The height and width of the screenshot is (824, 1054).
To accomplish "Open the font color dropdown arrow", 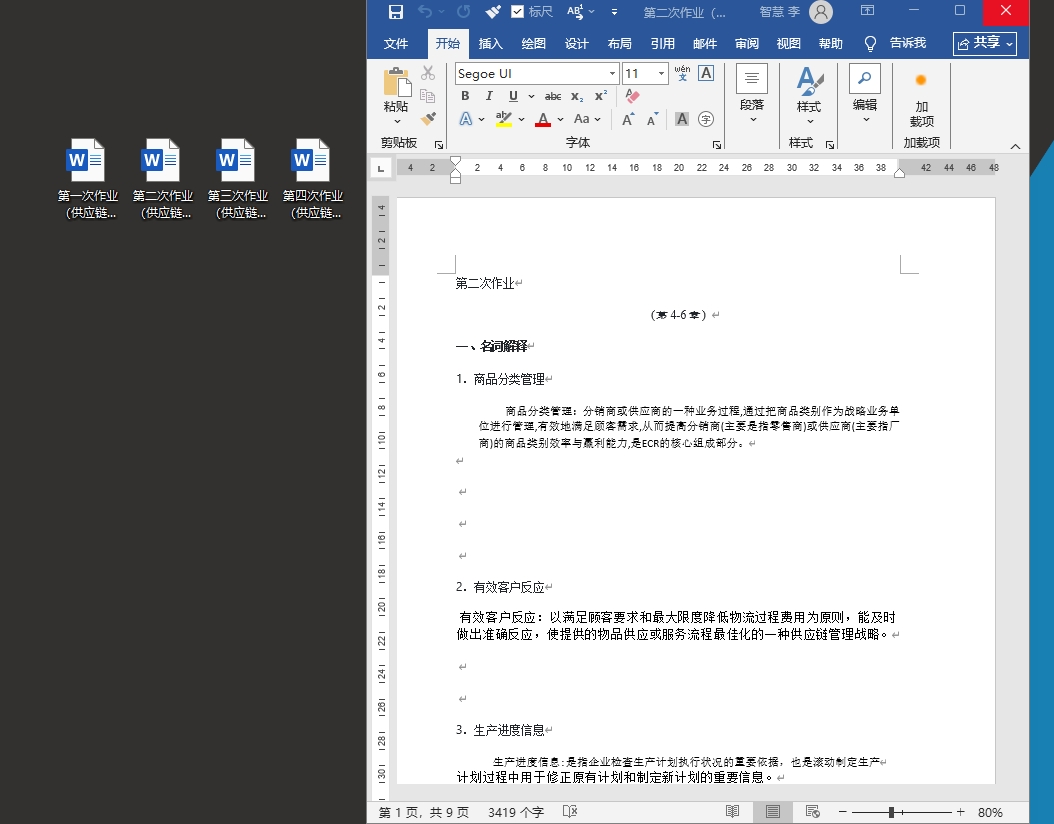I will 560,120.
